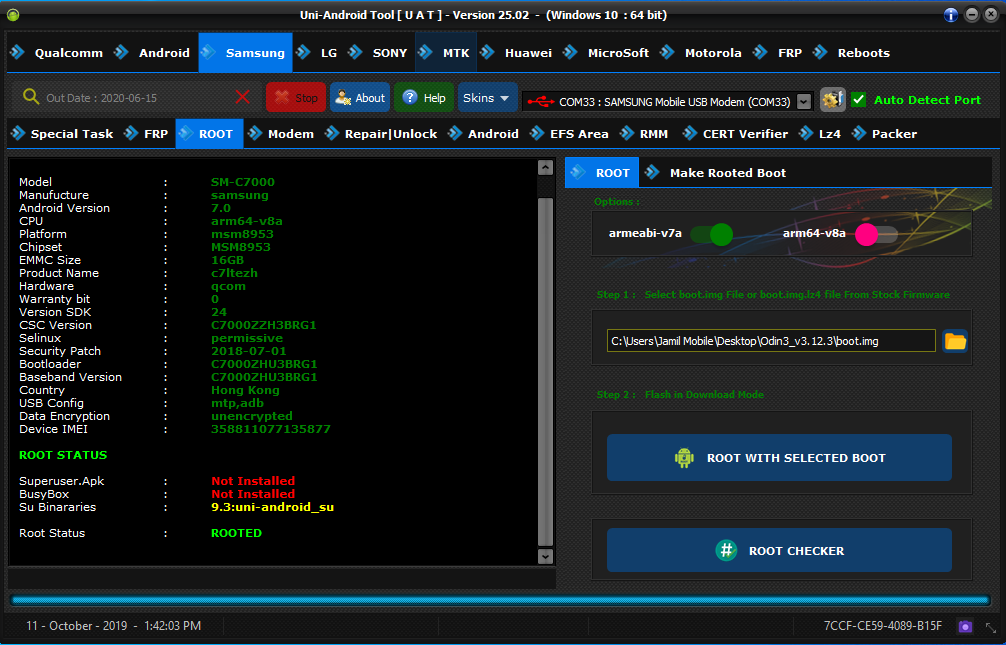Click the log panel scrollbar thumb
Image resolution: width=1006 pixels, height=645 pixels.
point(545,371)
